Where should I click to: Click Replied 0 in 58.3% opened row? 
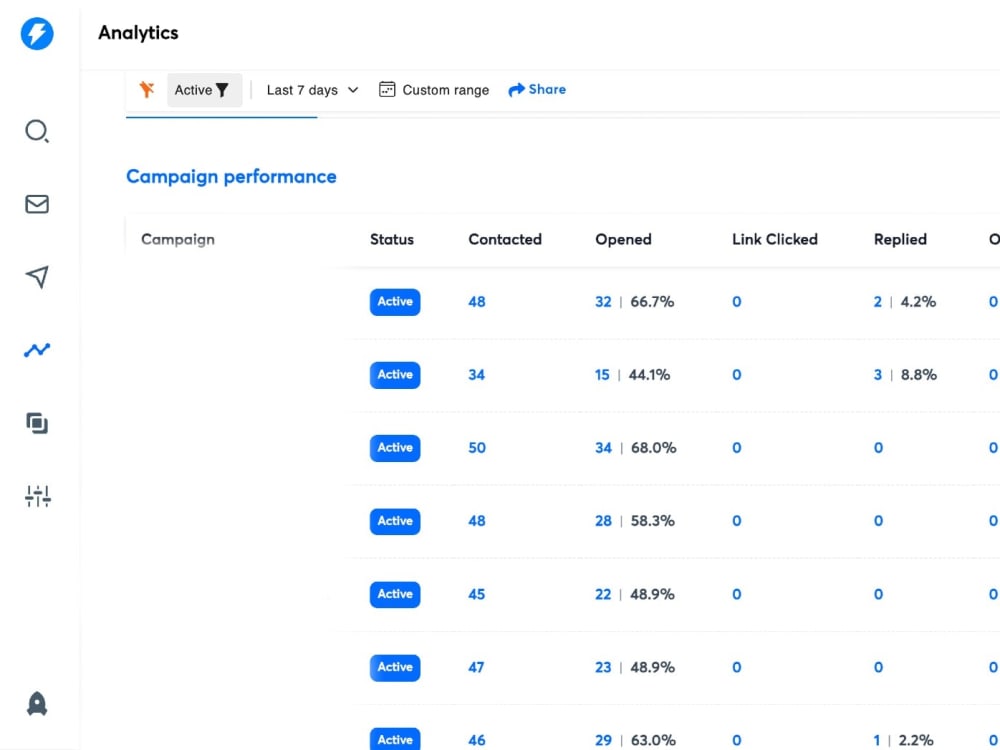(878, 521)
